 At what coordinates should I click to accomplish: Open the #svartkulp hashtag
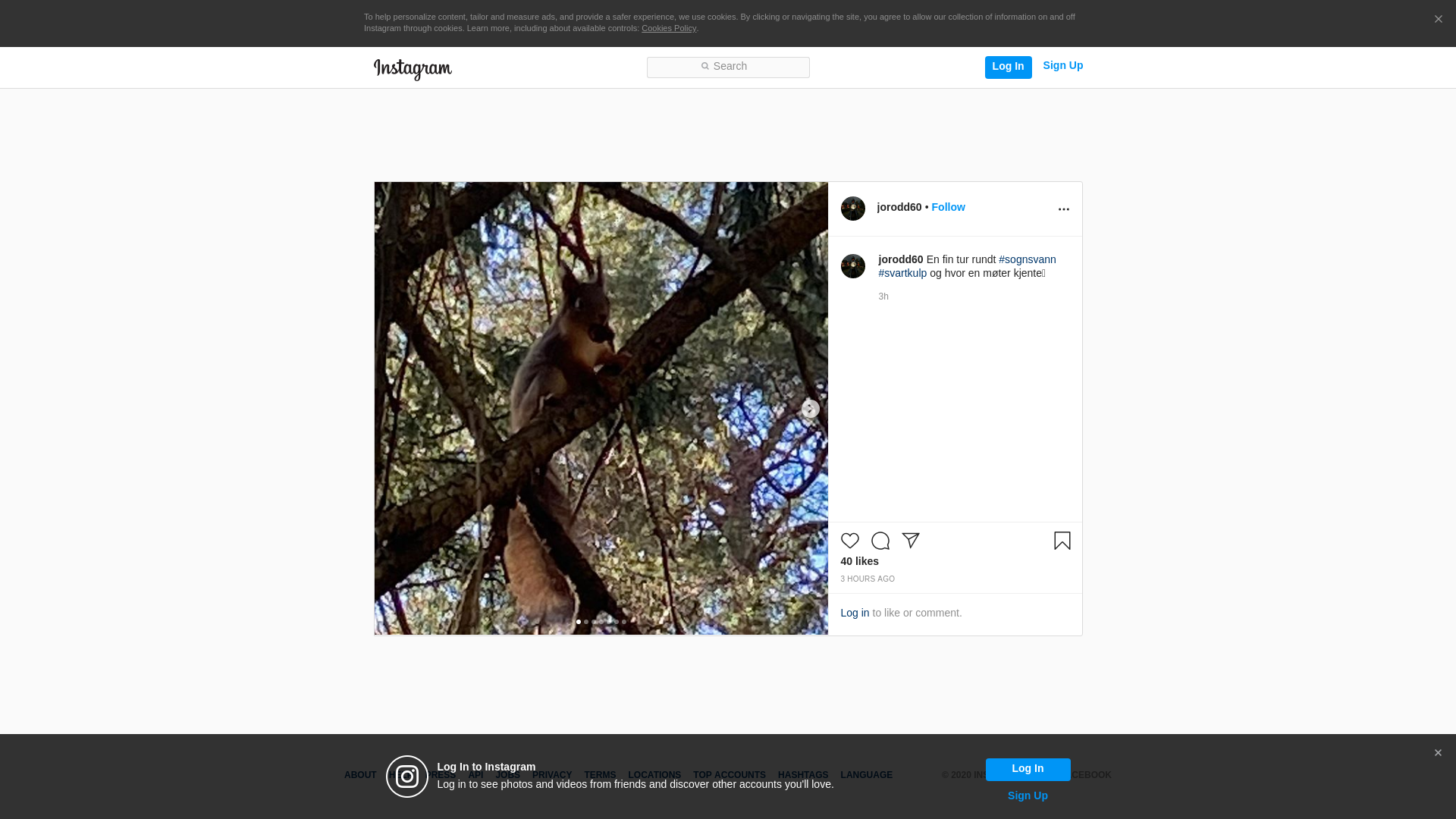click(x=902, y=273)
